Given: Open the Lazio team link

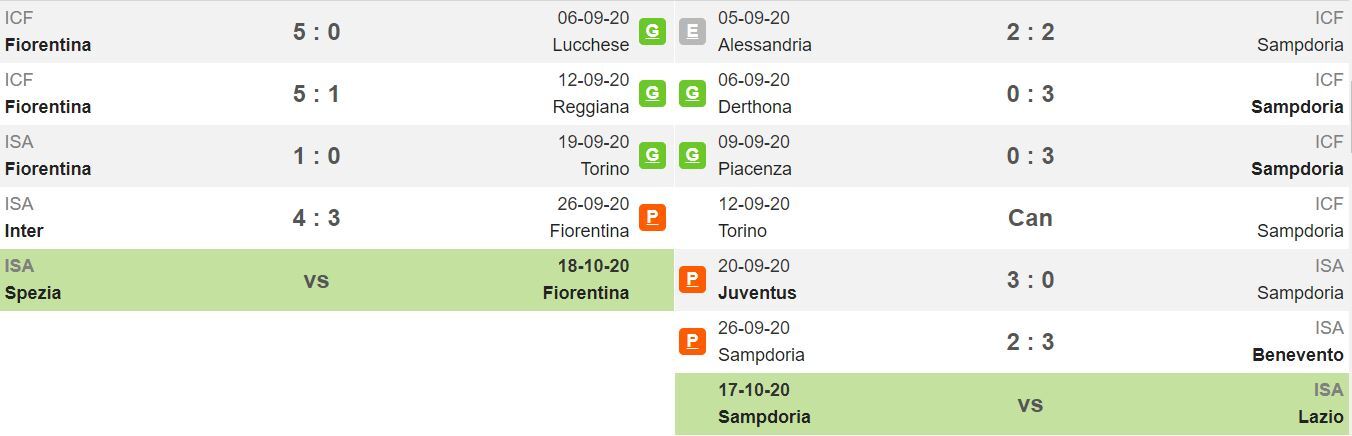Looking at the screenshot, I should click(1320, 417).
